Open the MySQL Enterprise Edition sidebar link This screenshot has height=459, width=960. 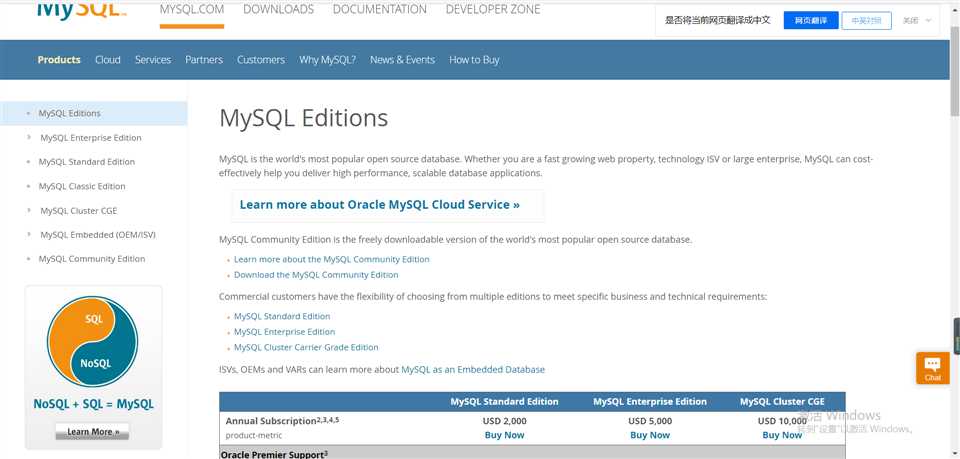coord(91,138)
